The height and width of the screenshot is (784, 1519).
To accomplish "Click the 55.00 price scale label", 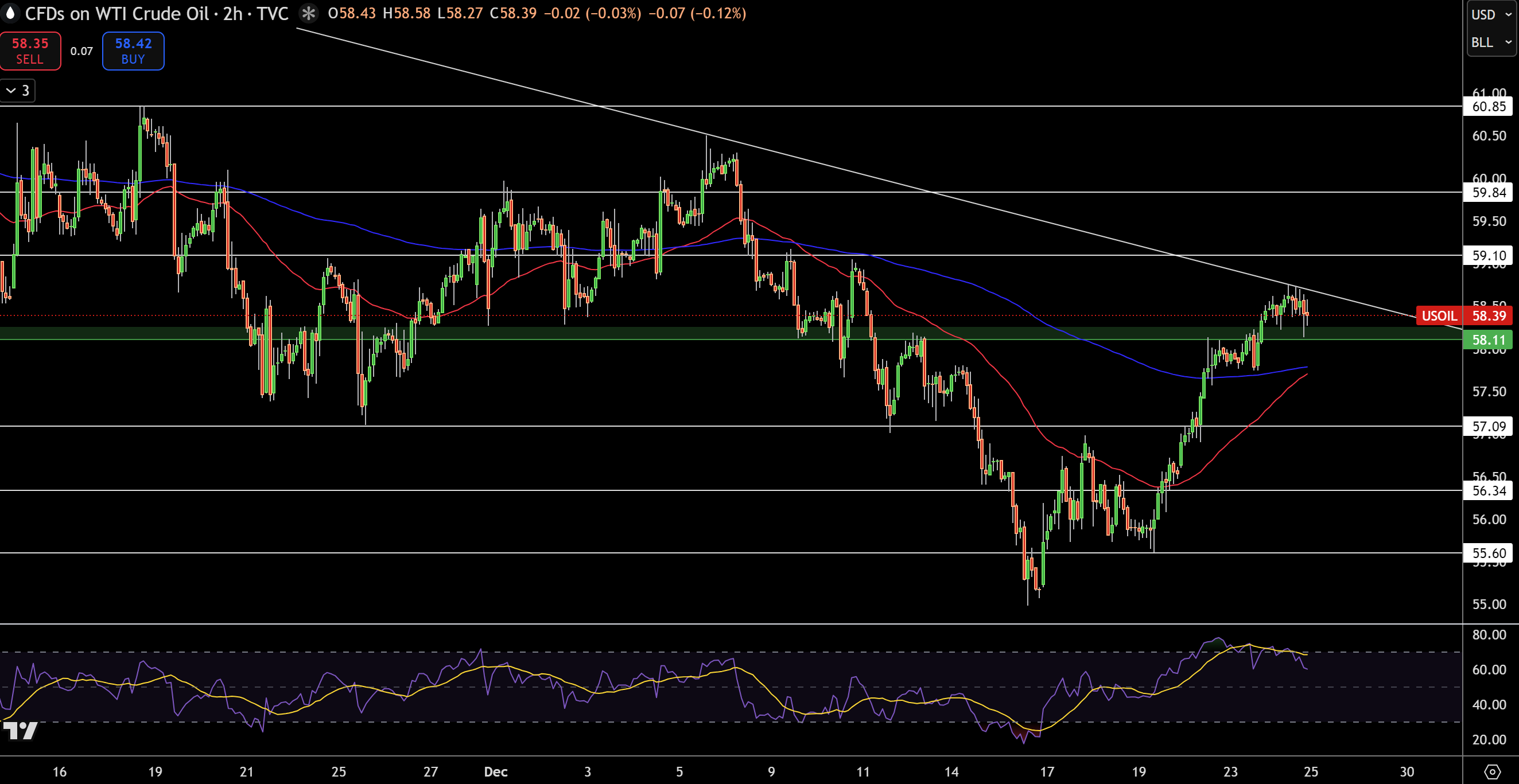I will pyautogui.click(x=1489, y=605).
